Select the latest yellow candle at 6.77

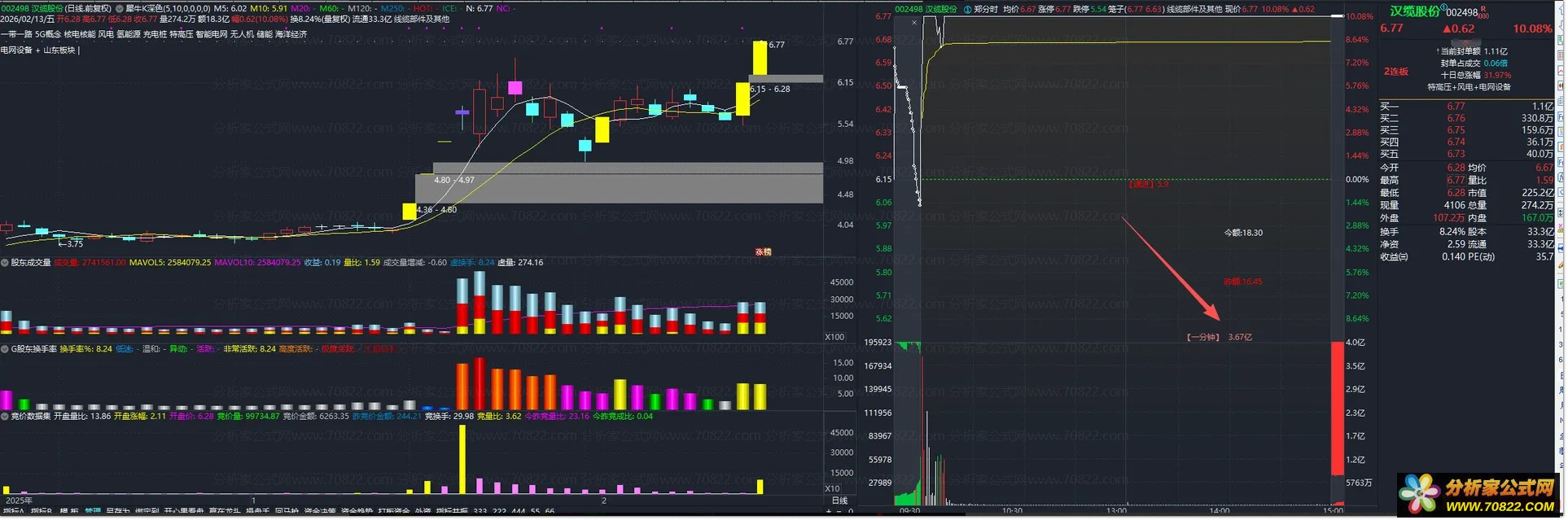point(760,58)
